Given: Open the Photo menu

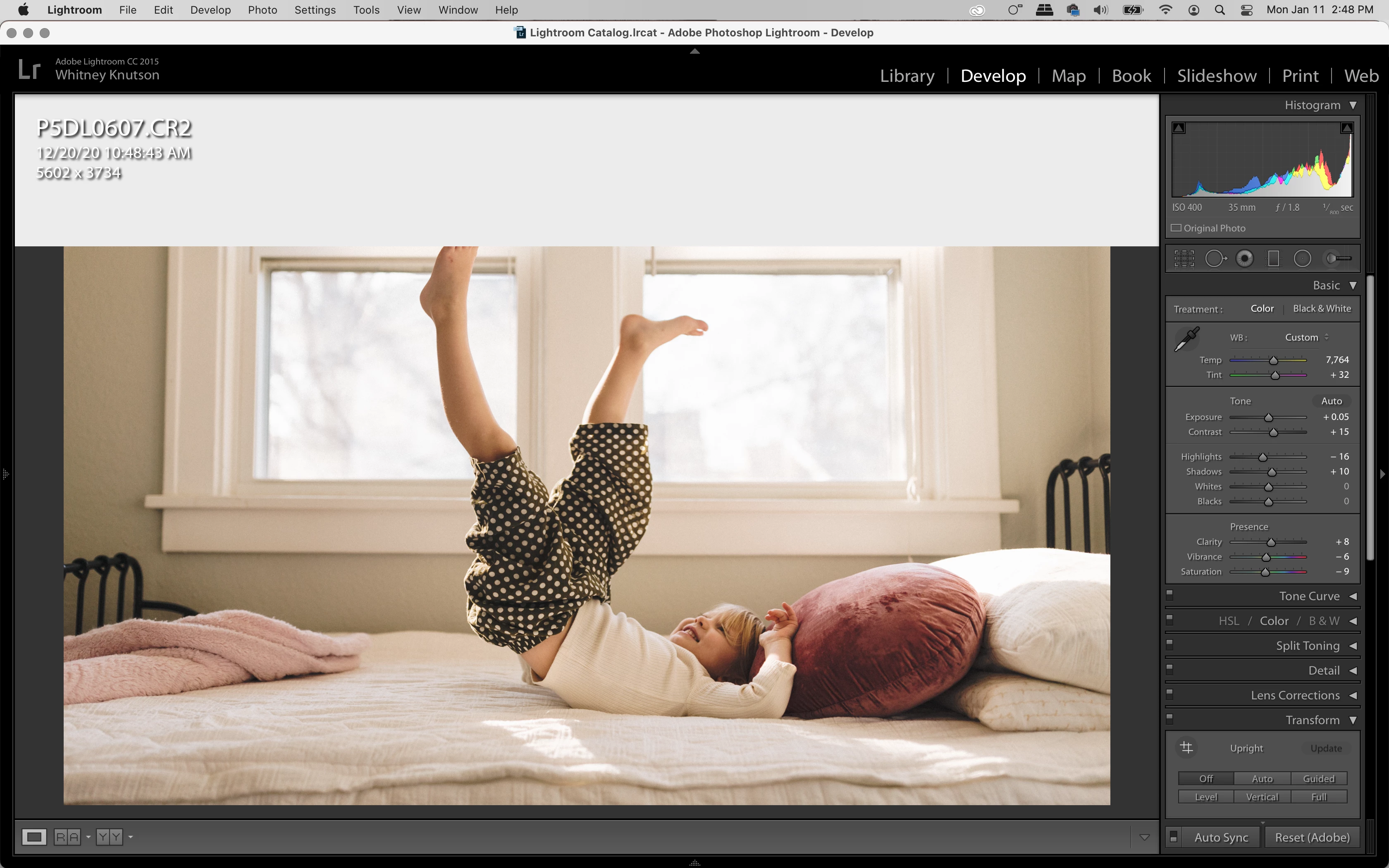Looking at the screenshot, I should pyautogui.click(x=263, y=10).
